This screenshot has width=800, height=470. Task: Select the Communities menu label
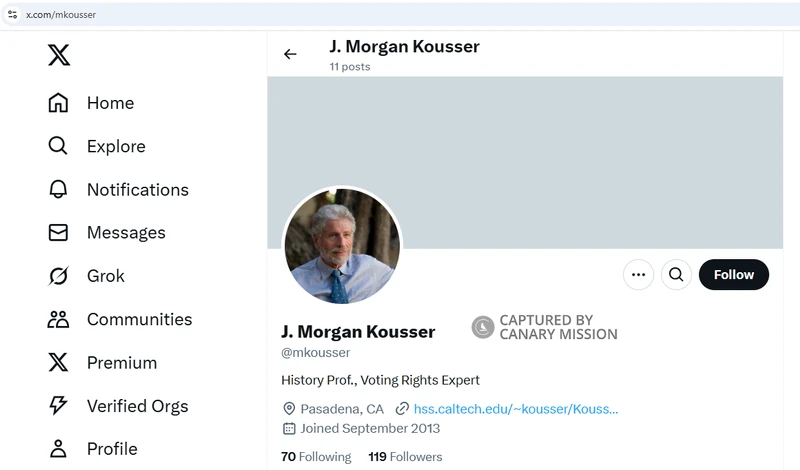click(x=139, y=319)
